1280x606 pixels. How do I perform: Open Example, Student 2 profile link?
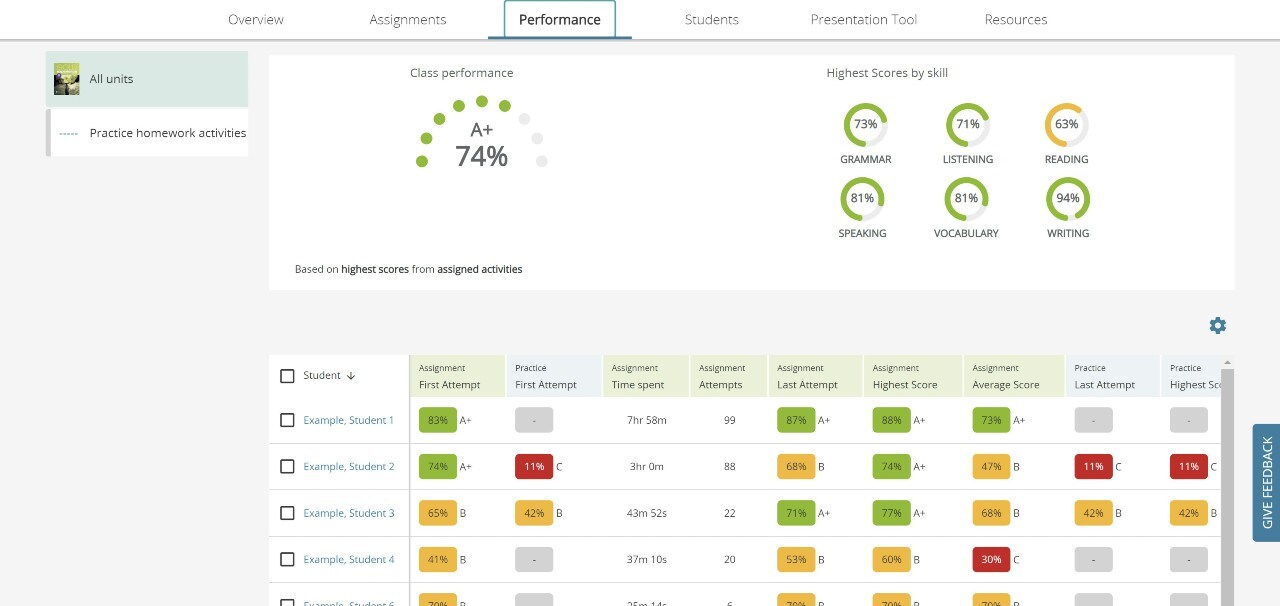point(349,467)
